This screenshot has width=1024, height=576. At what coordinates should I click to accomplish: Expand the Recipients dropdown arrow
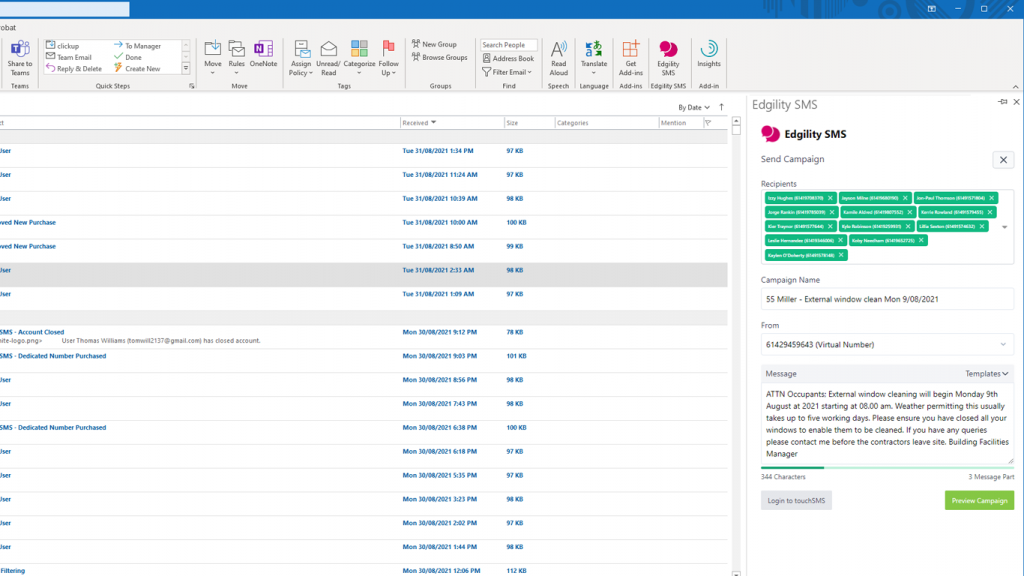[1004, 227]
